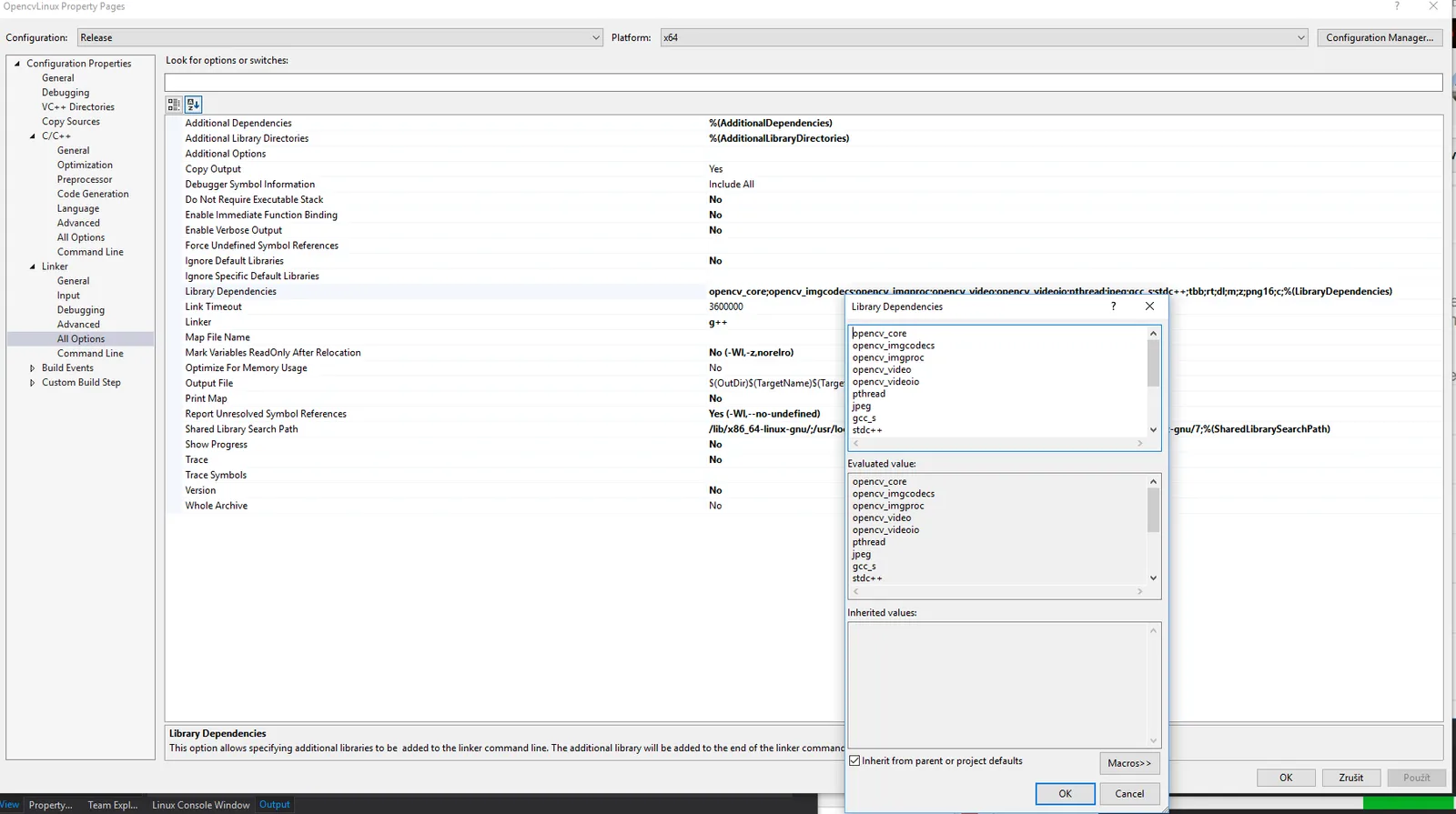
Task: Select Debugging under Configuration Properties
Action: click(66, 93)
